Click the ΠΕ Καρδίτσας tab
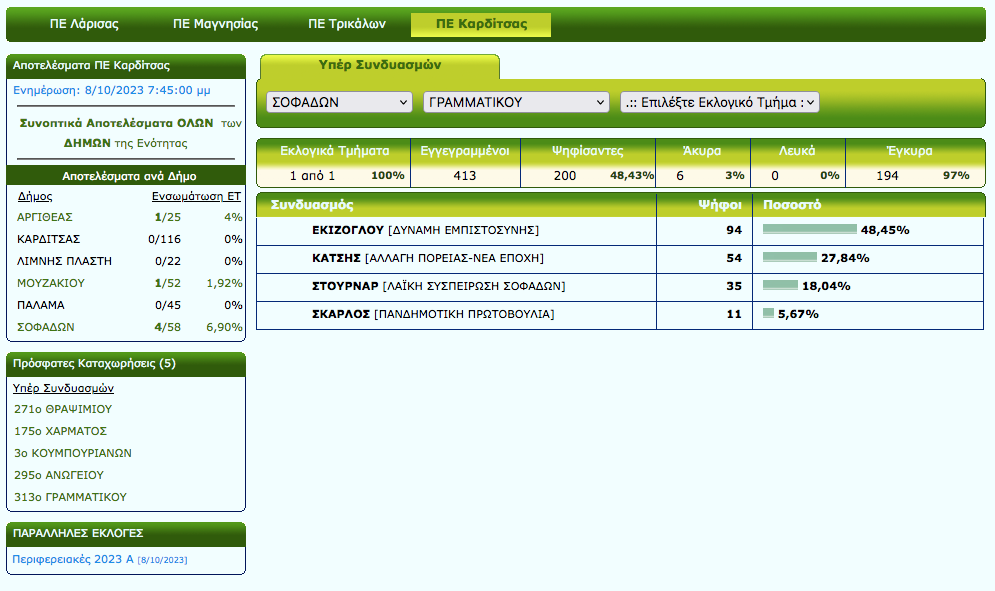Viewport: 995px width, 591px height. pos(481,24)
